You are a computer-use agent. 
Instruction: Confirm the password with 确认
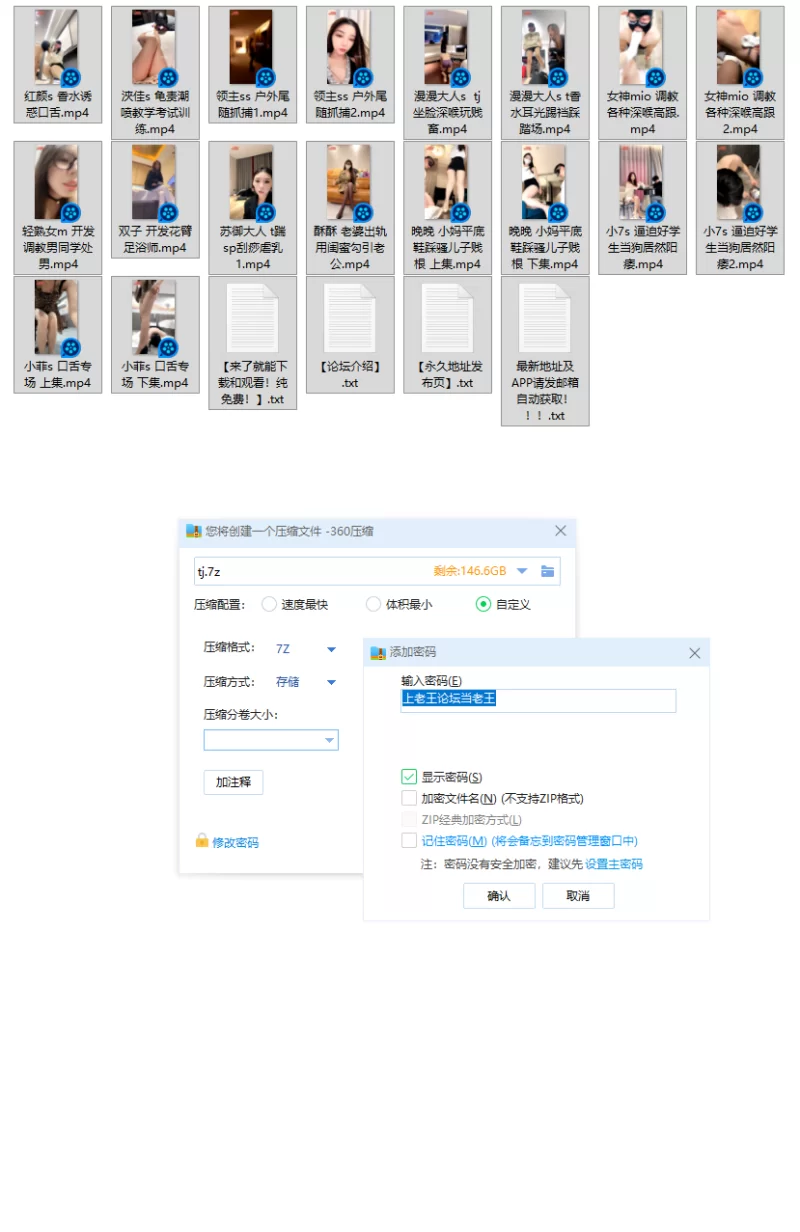pos(499,895)
